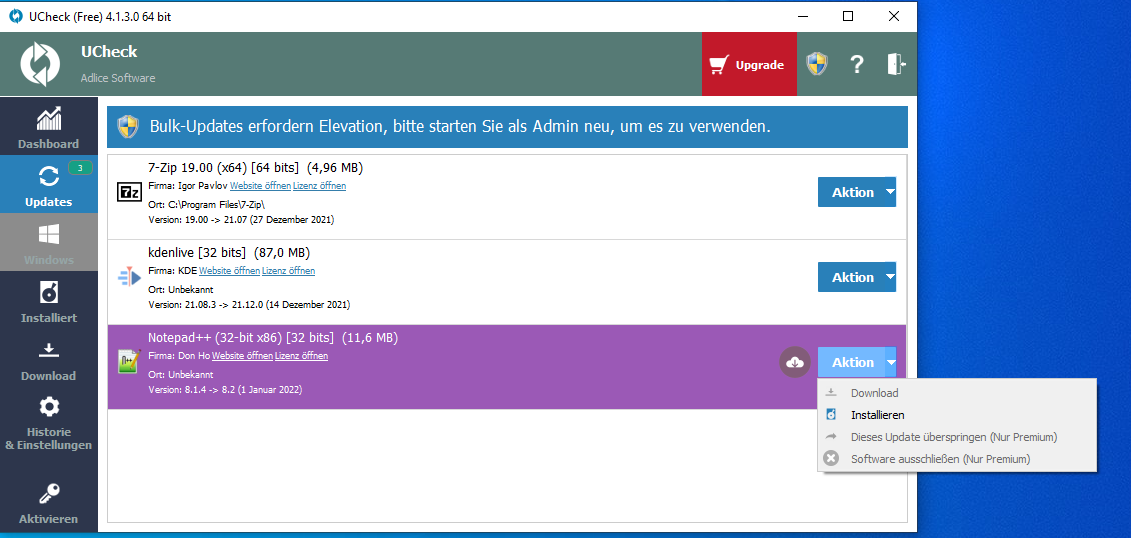Collapse the Aktion dropdown arrow for Notepad++
This screenshot has width=1131, height=538.
pyautogui.click(x=891, y=362)
